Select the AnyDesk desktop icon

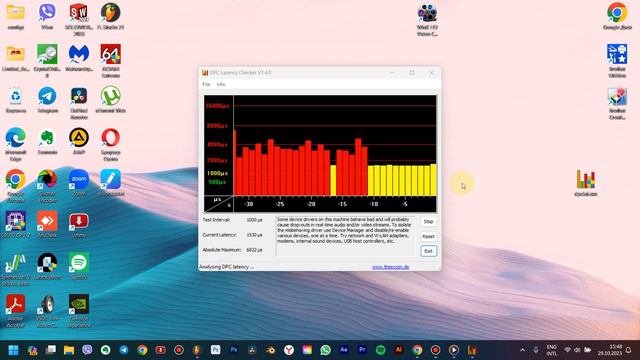tap(47, 224)
